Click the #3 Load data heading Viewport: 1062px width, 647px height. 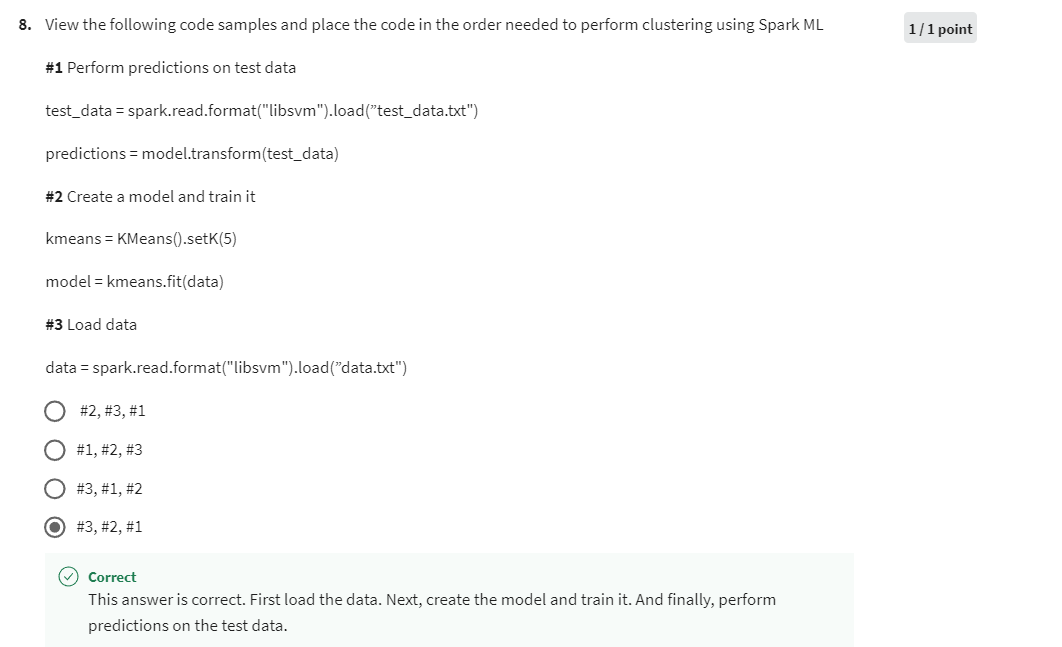click(x=90, y=324)
